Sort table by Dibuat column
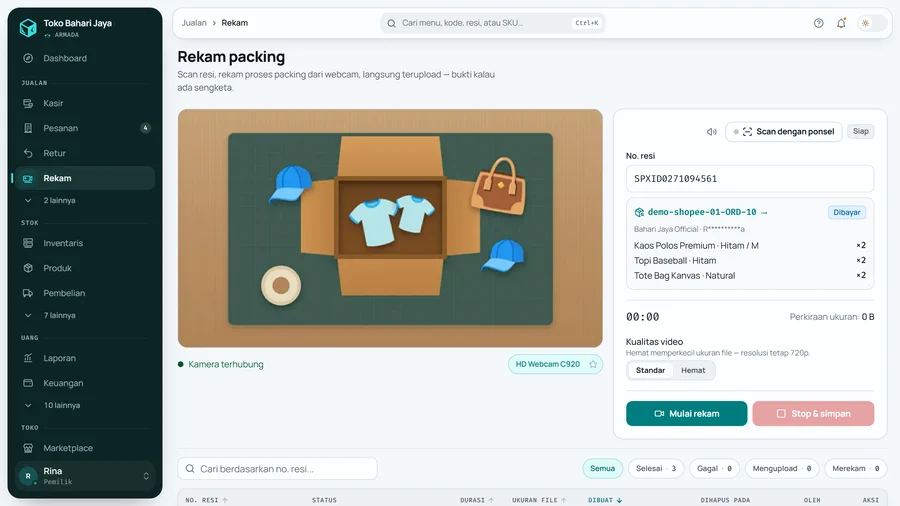This screenshot has width=900, height=506. click(605, 500)
